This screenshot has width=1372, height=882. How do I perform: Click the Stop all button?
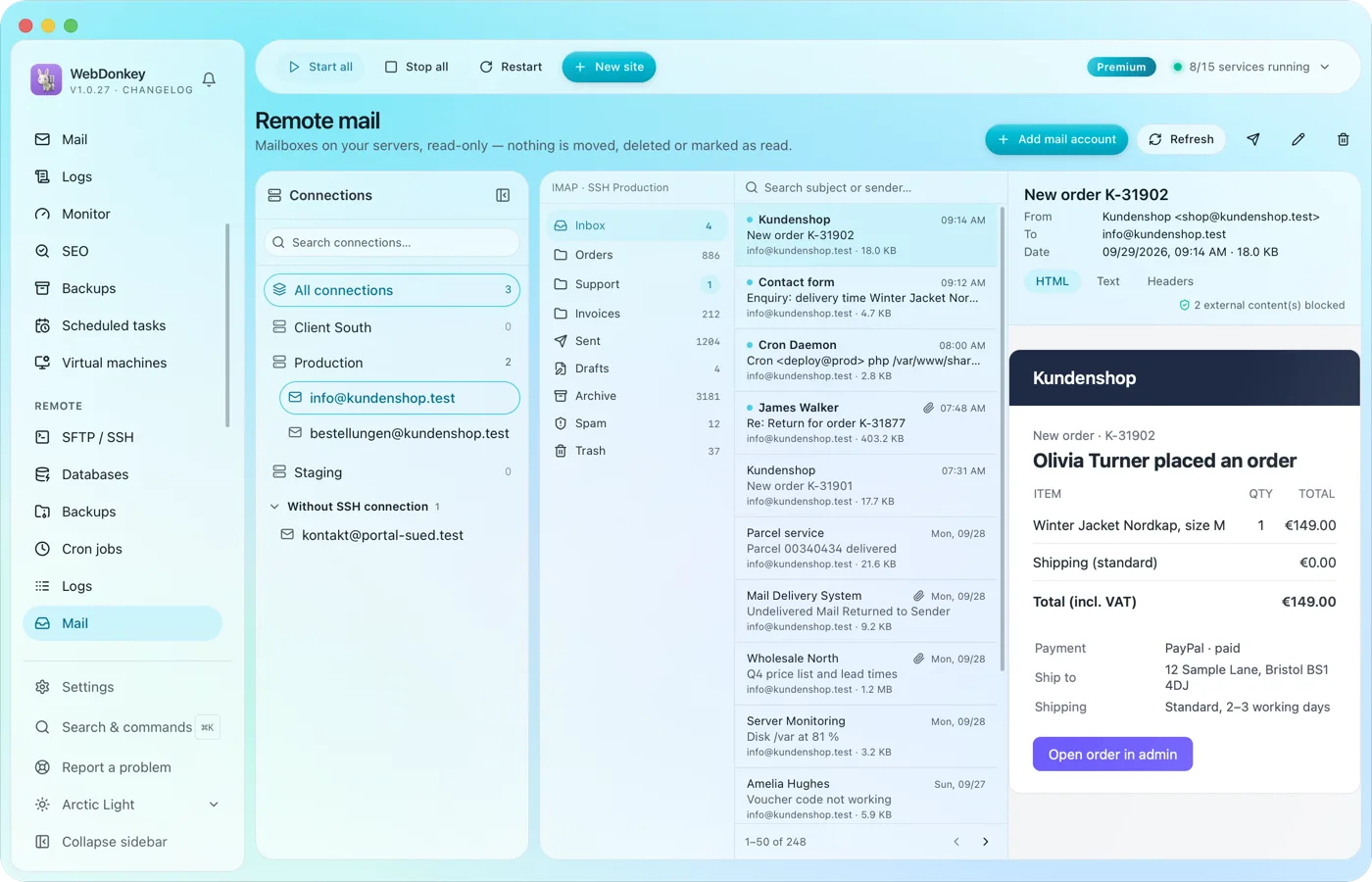[416, 67]
